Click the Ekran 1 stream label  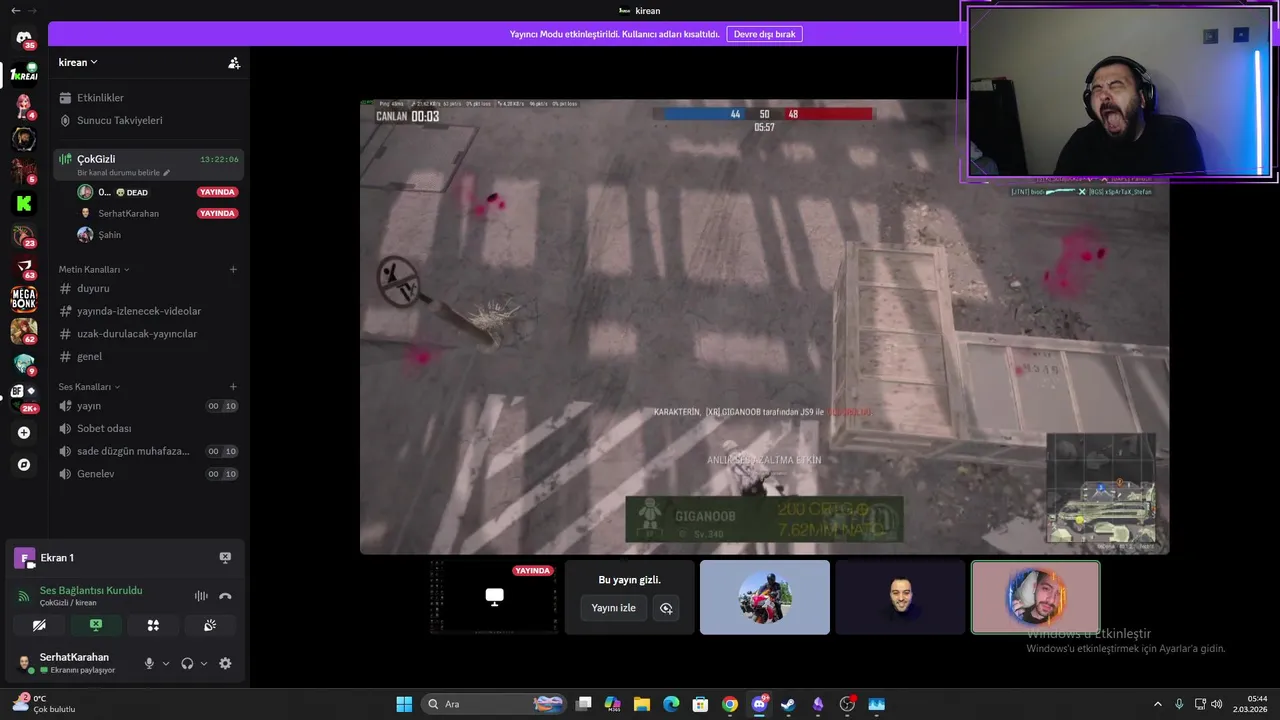pos(57,558)
